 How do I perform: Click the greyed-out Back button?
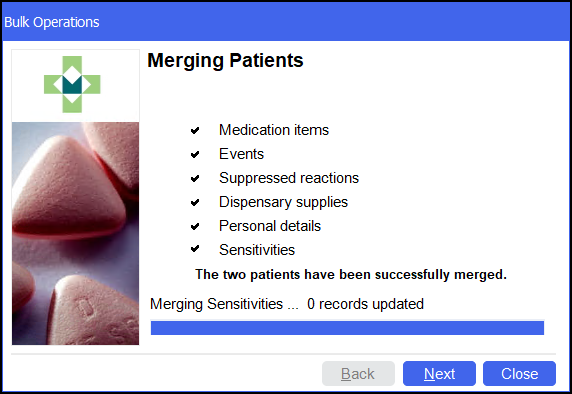point(358,374)
